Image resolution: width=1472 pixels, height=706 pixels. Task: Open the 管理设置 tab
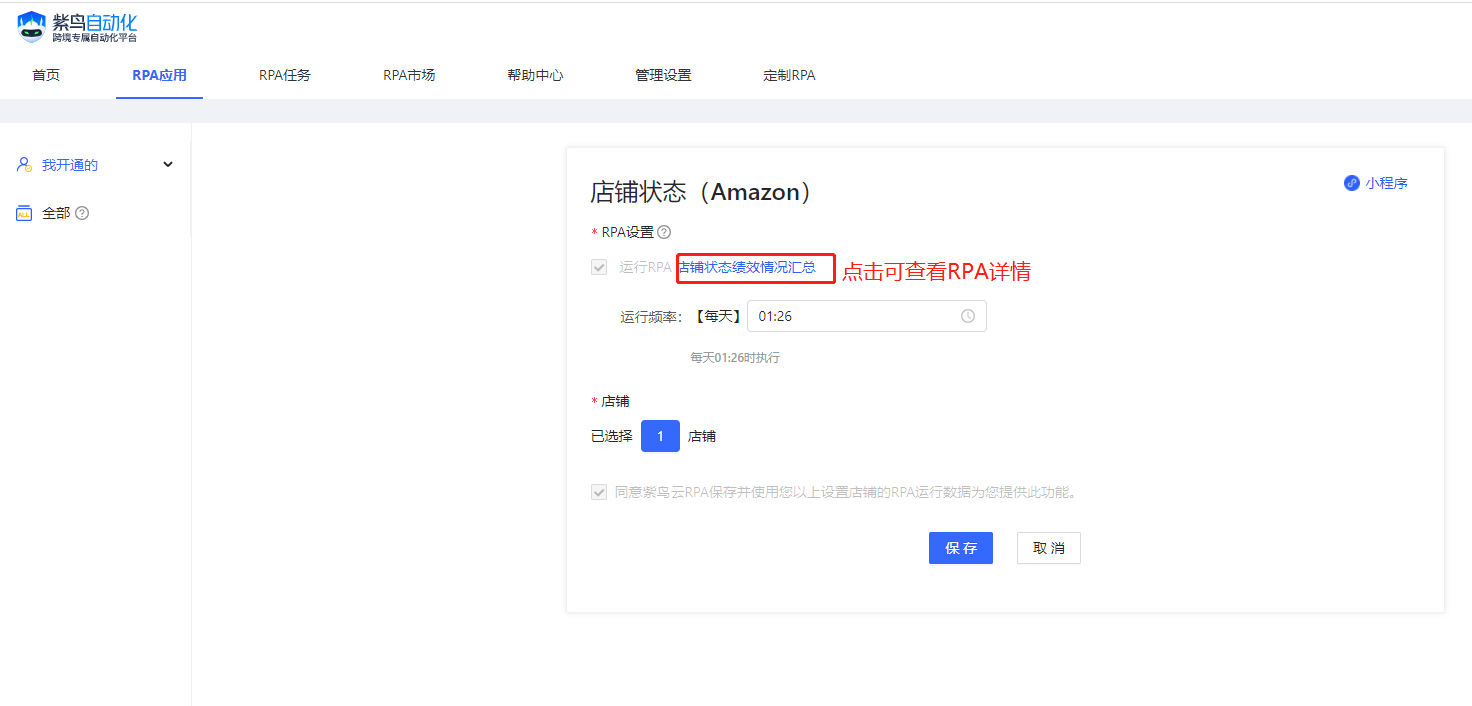[x=663, y=75]
